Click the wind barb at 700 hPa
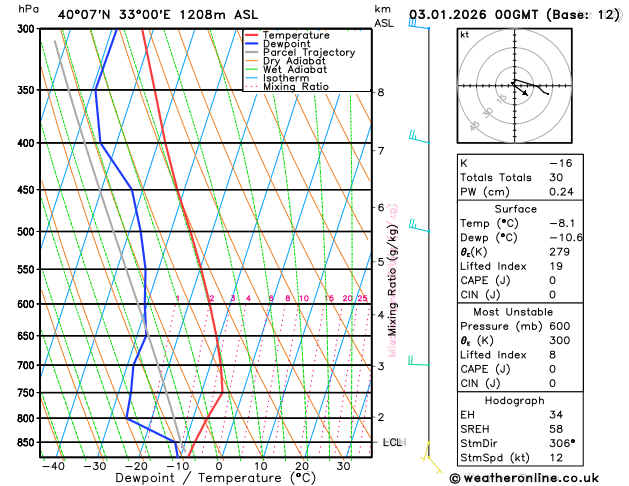Image resolution: width=629 pixels, height=486 pixels. (418, 360)
